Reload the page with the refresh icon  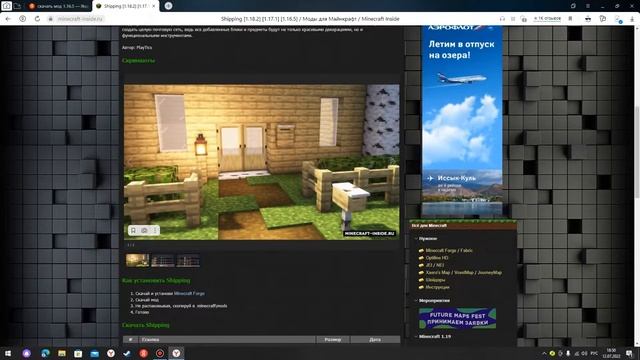(37, 19)
